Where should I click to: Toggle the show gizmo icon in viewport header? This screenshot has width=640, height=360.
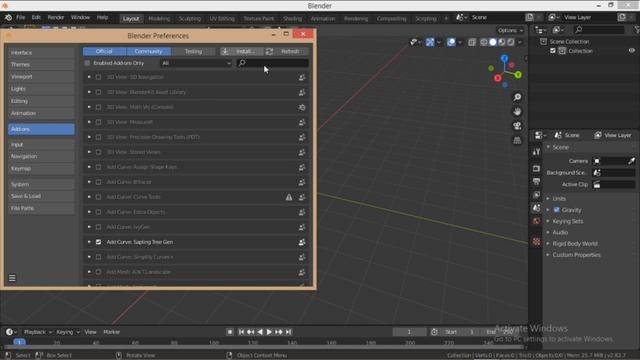(x=430, y=42)
